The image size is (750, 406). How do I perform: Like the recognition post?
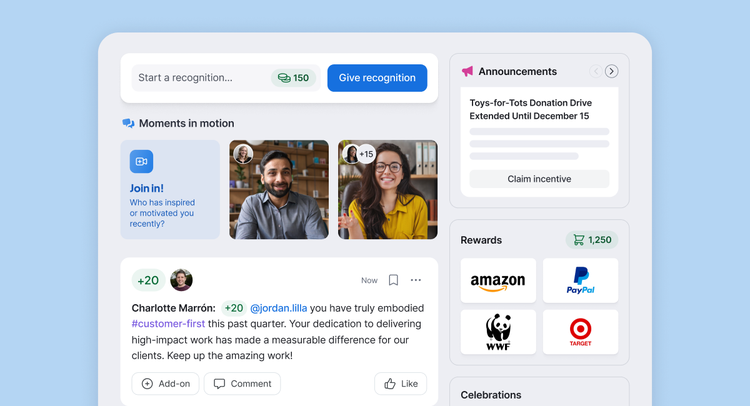[401, 384]
